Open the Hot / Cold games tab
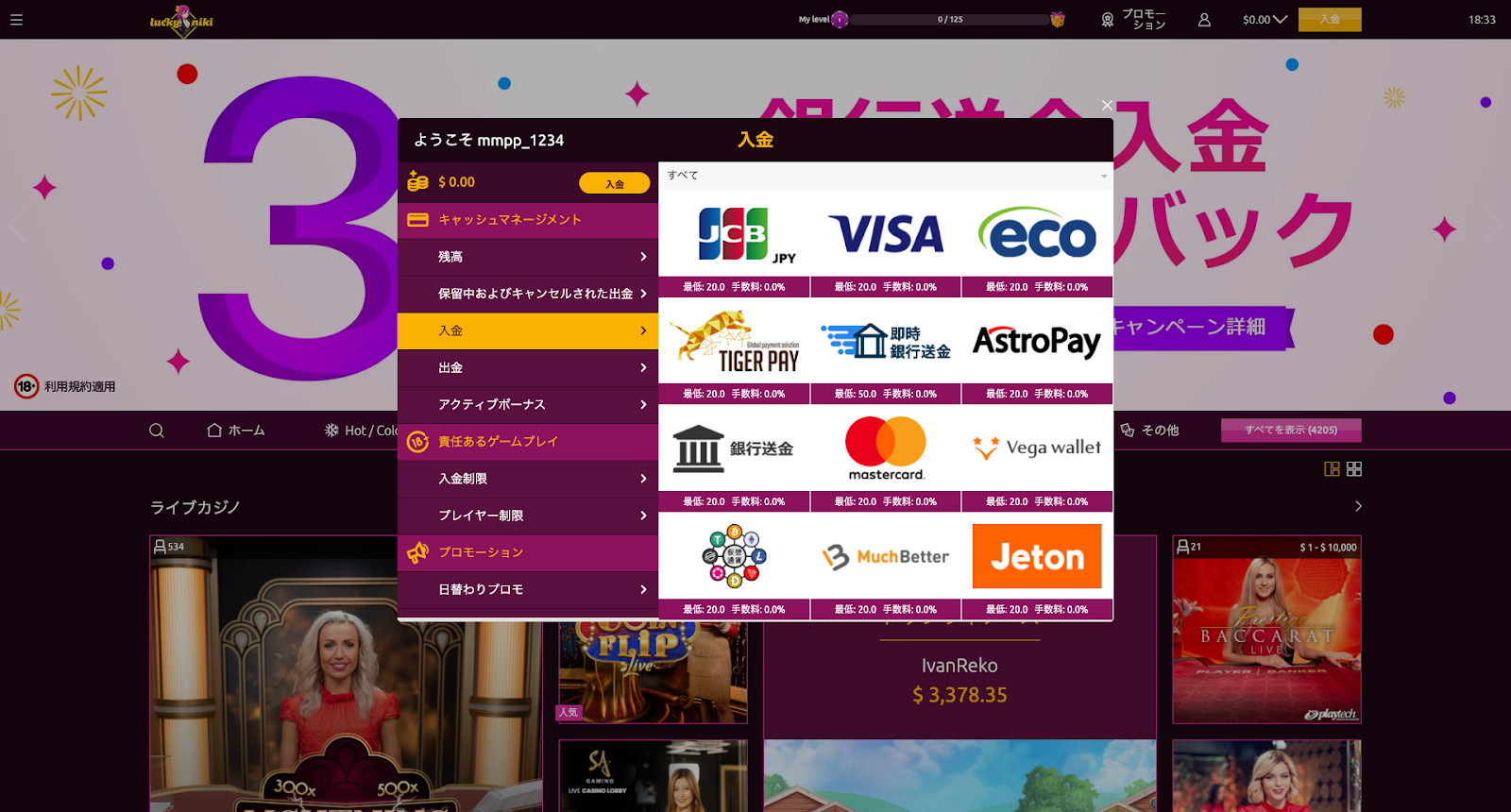Viewport: 1511px width, 812px height. coord(361,431)
